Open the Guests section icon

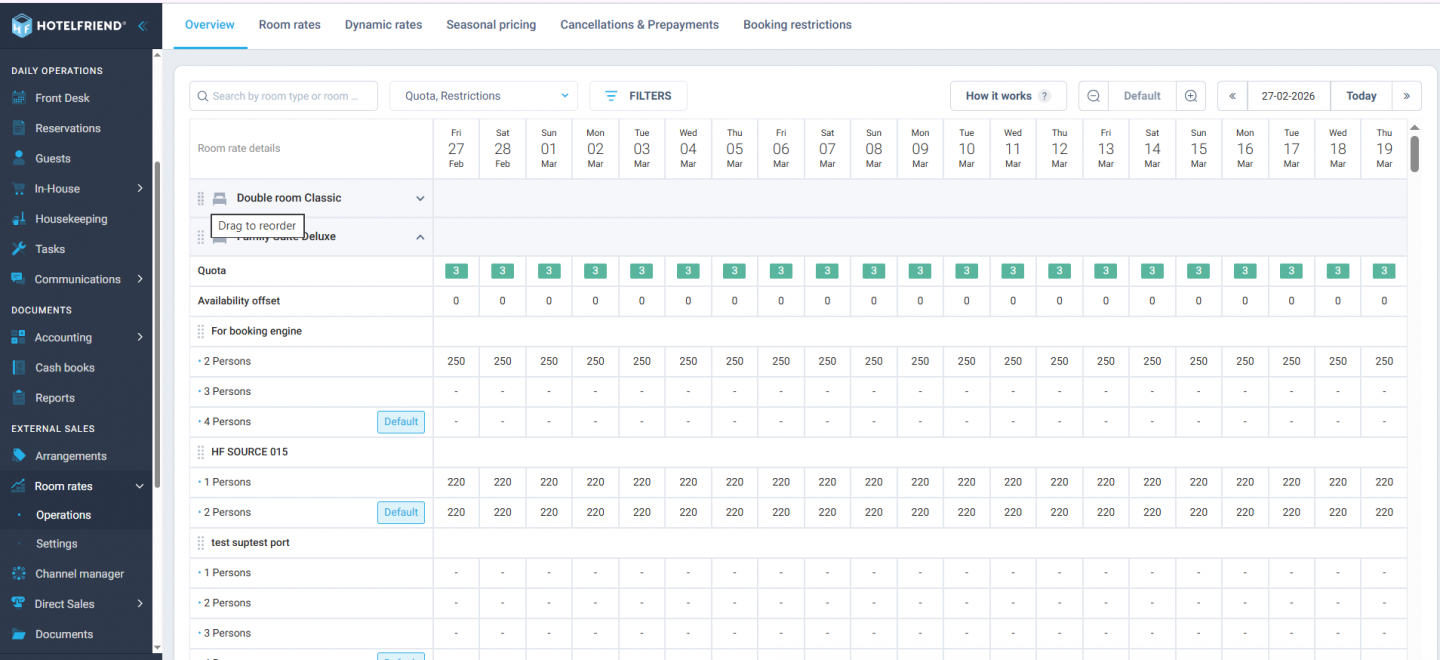click(20, 157)
